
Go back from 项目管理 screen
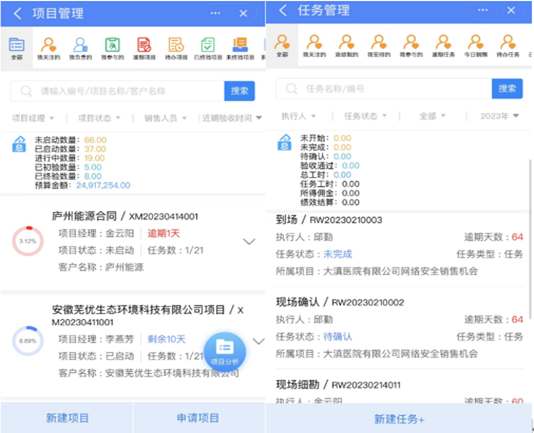click(x=17, y=14)
